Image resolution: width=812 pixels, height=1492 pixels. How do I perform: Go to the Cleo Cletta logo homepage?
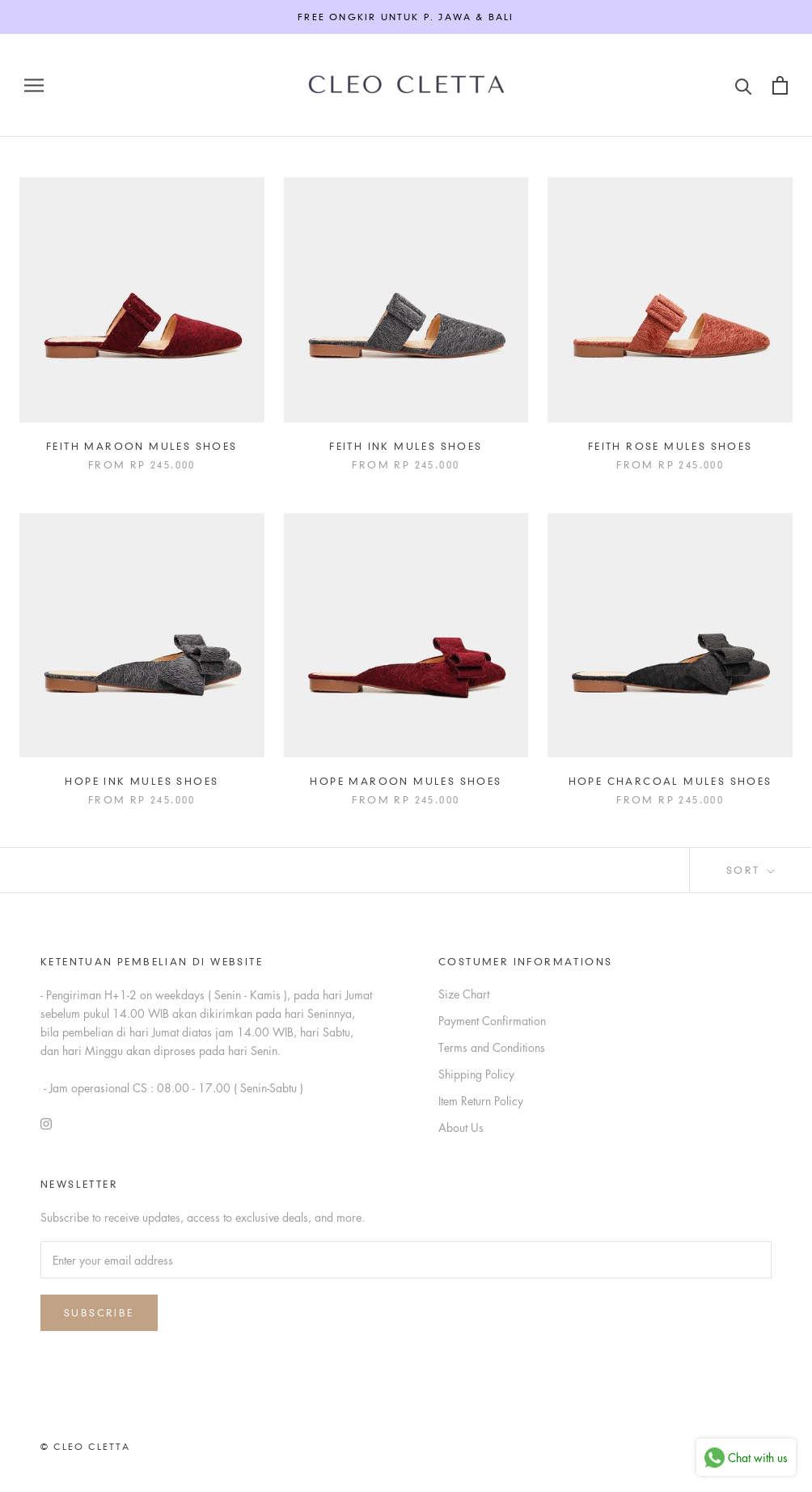click(x=406, y=85)
